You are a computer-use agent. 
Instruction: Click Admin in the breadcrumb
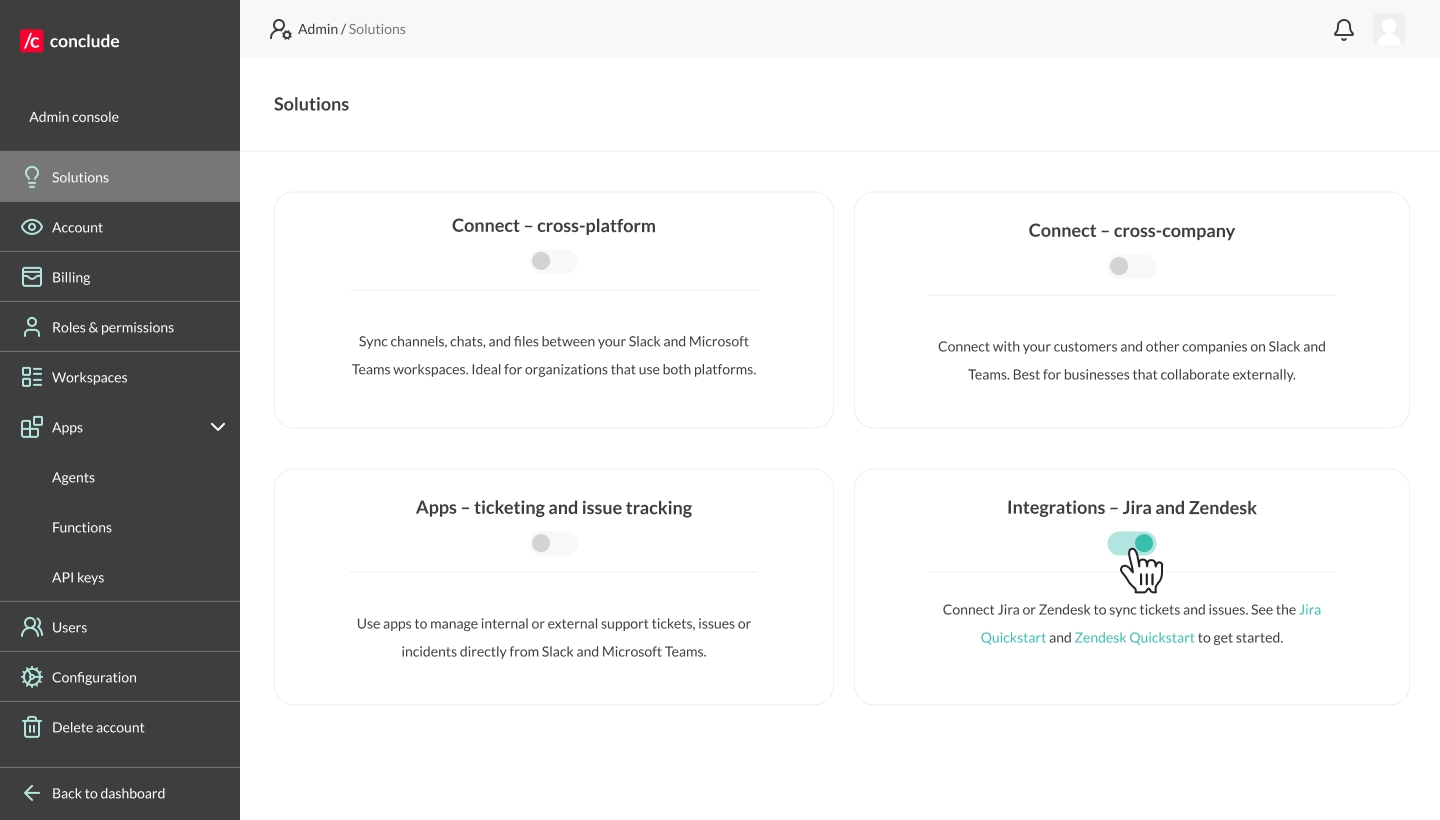[318, 29]
